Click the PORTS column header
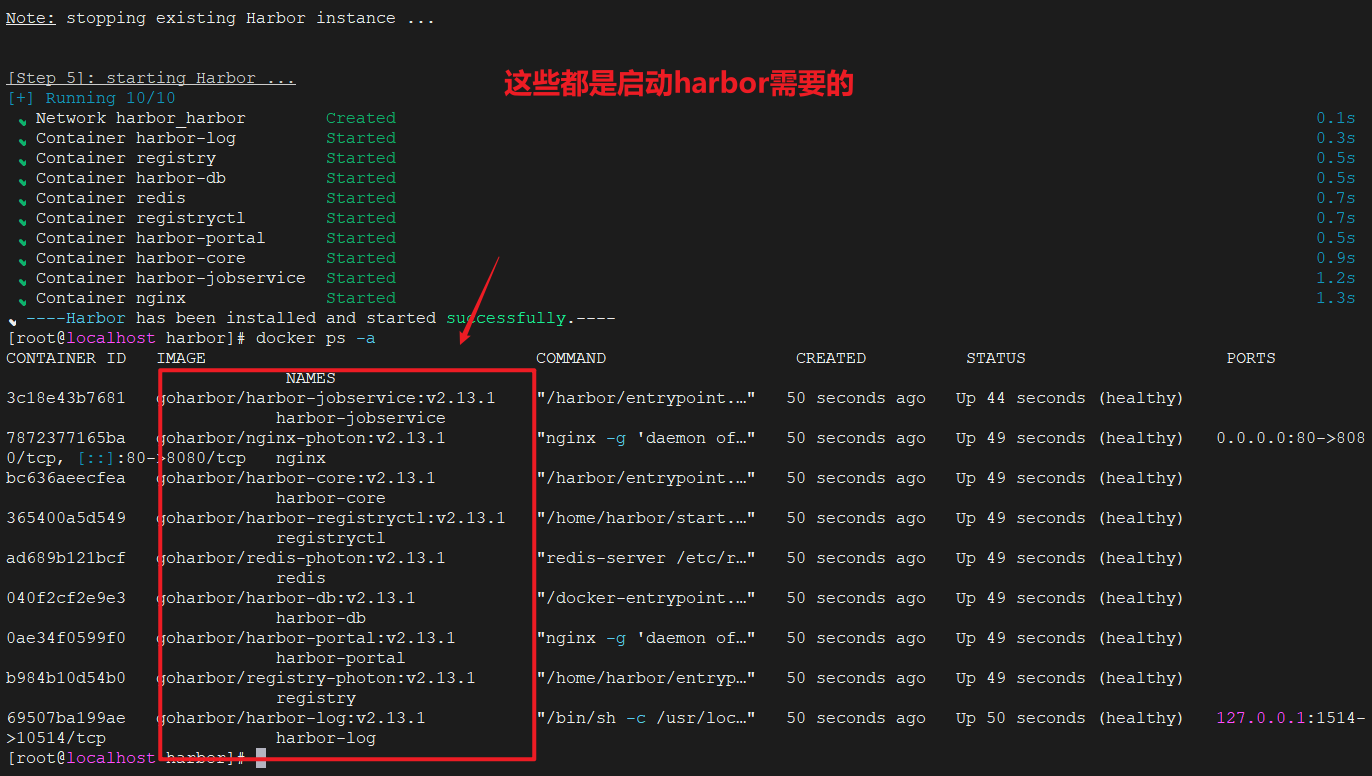Image resolution: width=1372 pixels, height=776 pixels. (1251, 358)
